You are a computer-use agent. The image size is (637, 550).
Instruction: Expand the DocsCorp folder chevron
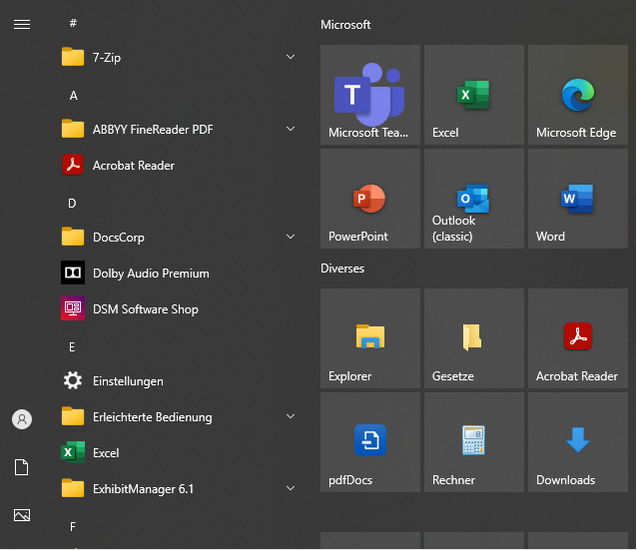click(x=290, y=236)
